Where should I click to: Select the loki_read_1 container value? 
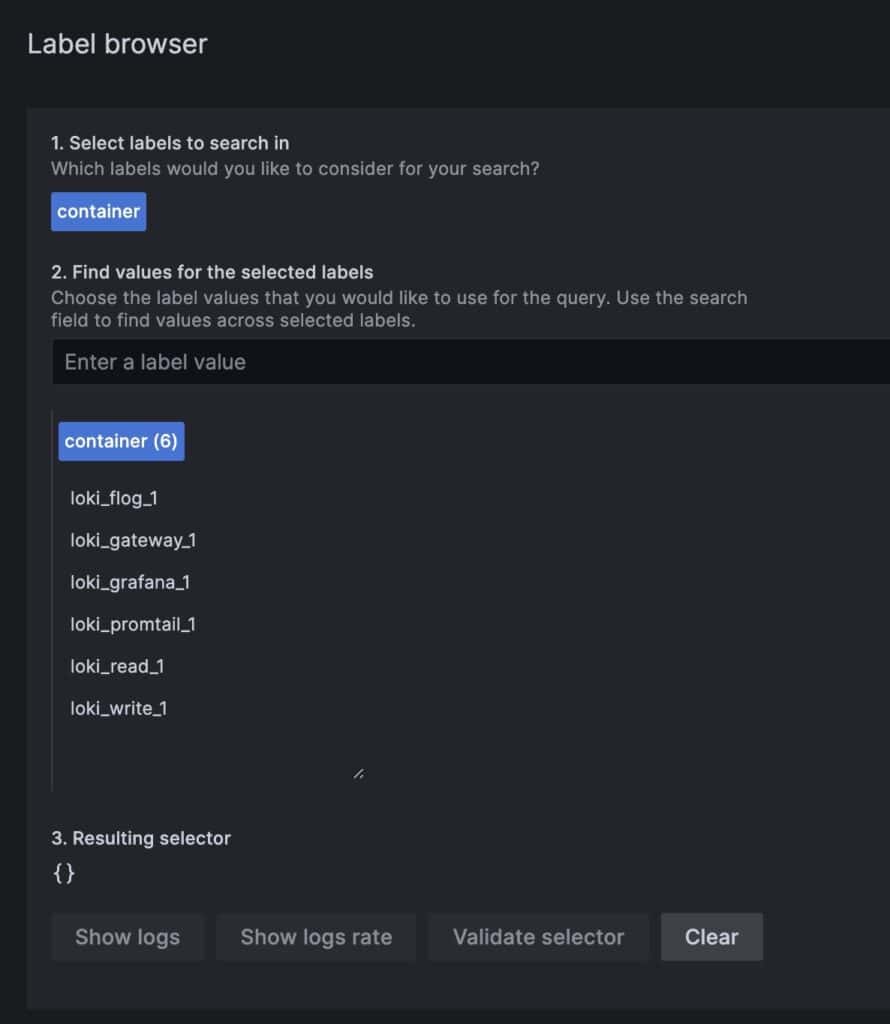[116, 666]
